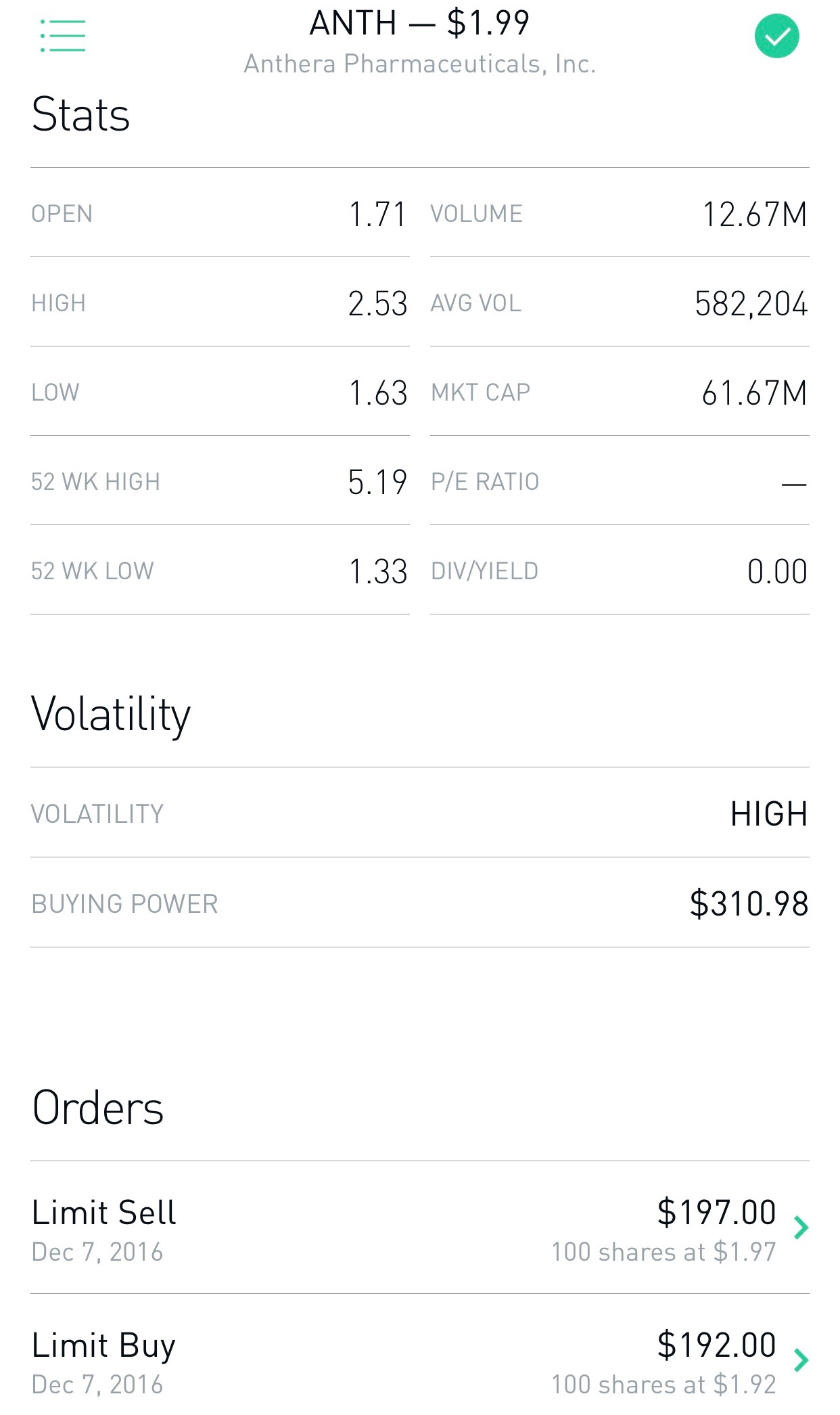Tap the Orders section heading
The height and width of the screenshot is (1415, 840).
coord(98,1108)
